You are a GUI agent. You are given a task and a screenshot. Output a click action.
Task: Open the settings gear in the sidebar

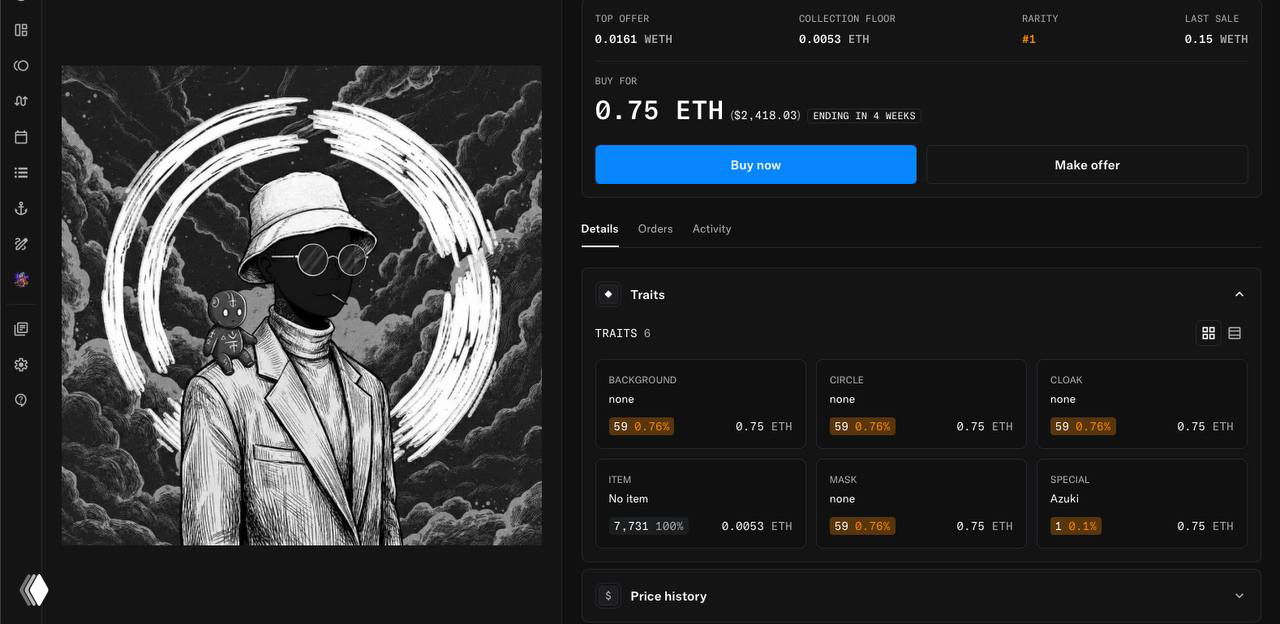[x=21, y=365]
